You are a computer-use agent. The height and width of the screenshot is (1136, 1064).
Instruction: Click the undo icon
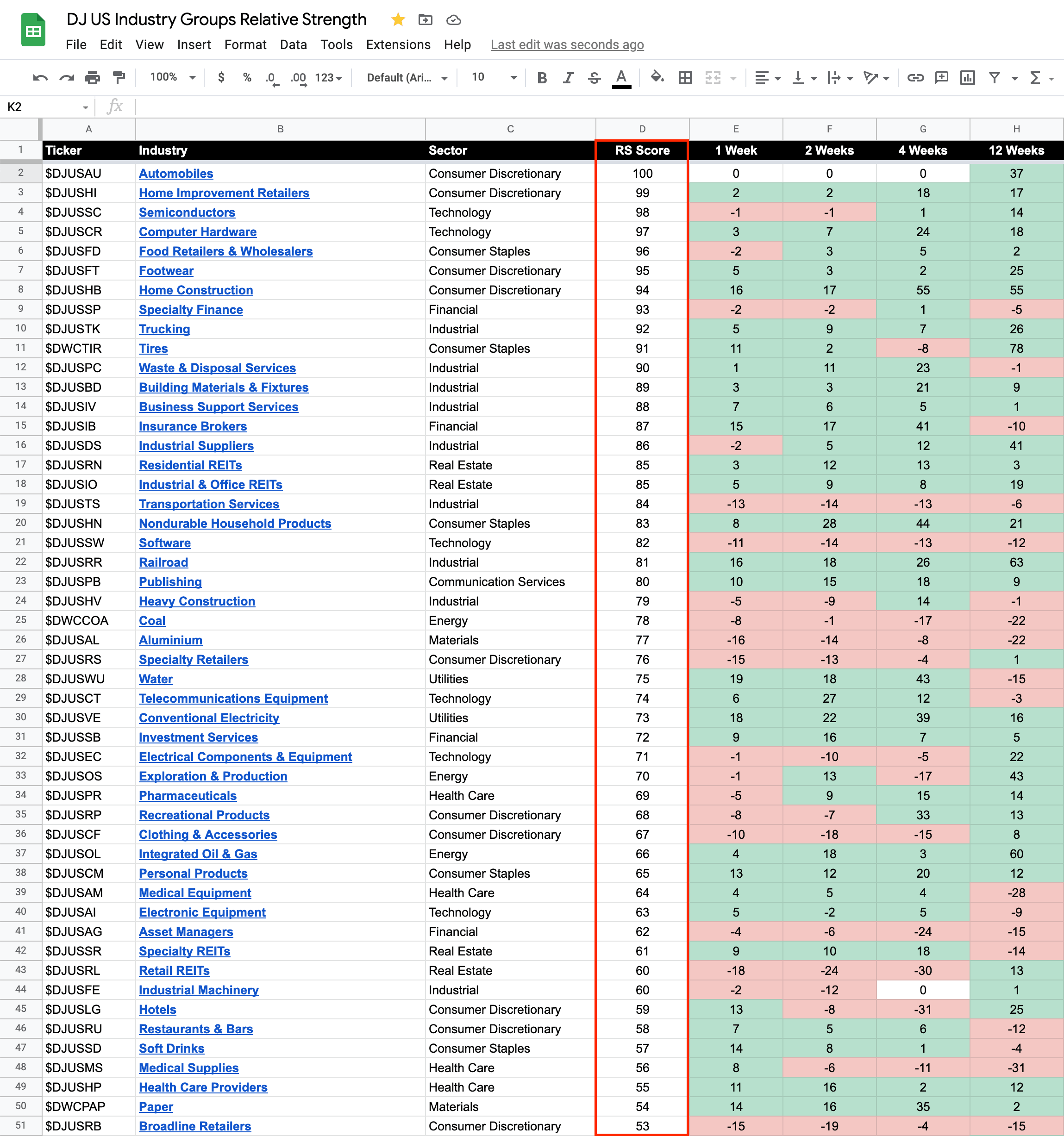pyautogui.click(x=40, y=78)
